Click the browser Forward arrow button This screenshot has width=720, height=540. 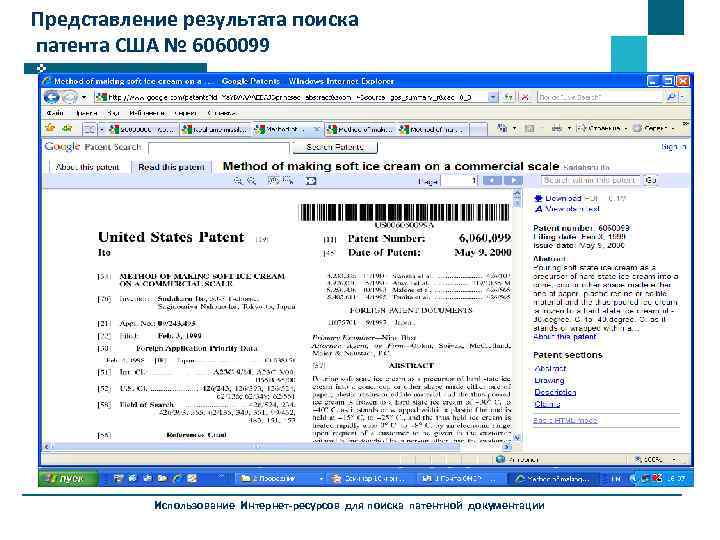coord(69,97)
